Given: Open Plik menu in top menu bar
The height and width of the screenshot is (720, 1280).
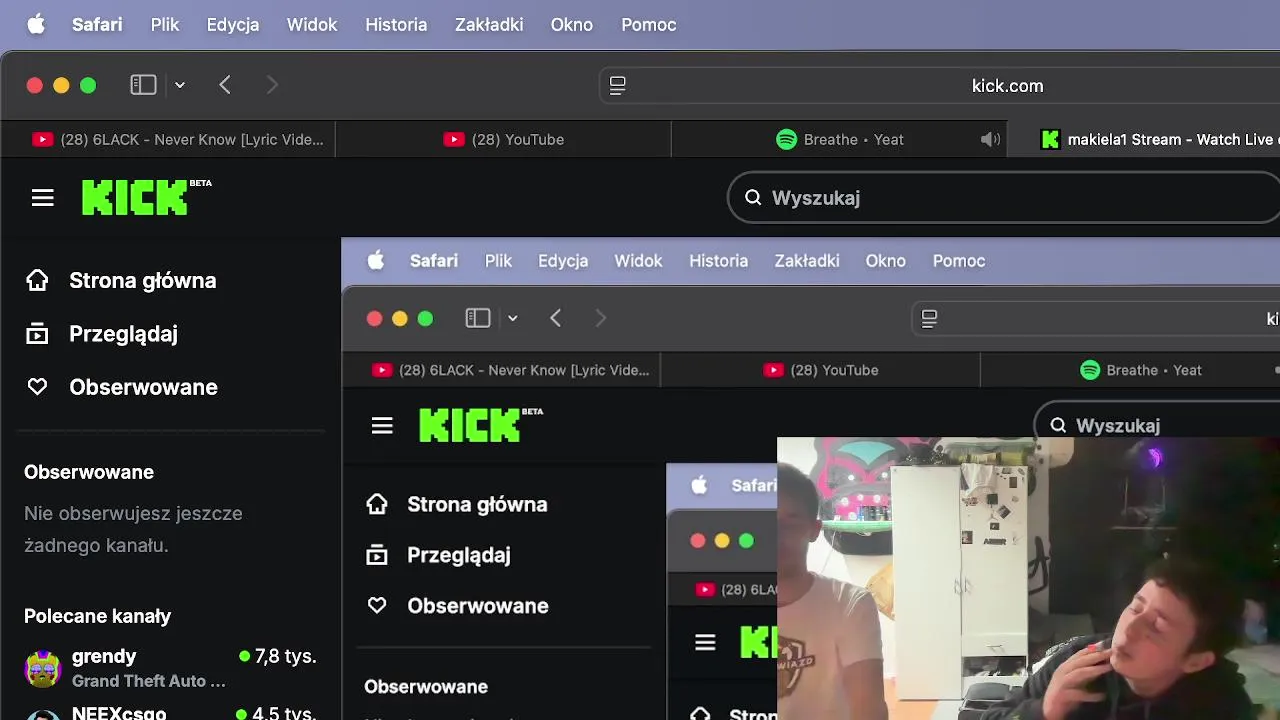Looking at the screenshot, I should 165,25.
